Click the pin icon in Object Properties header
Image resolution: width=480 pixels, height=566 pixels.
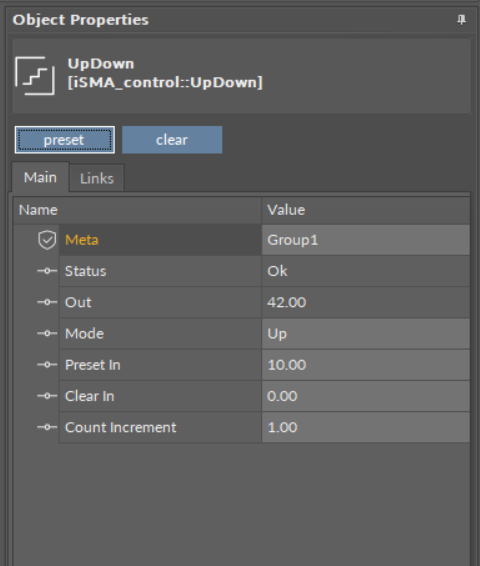461,19
